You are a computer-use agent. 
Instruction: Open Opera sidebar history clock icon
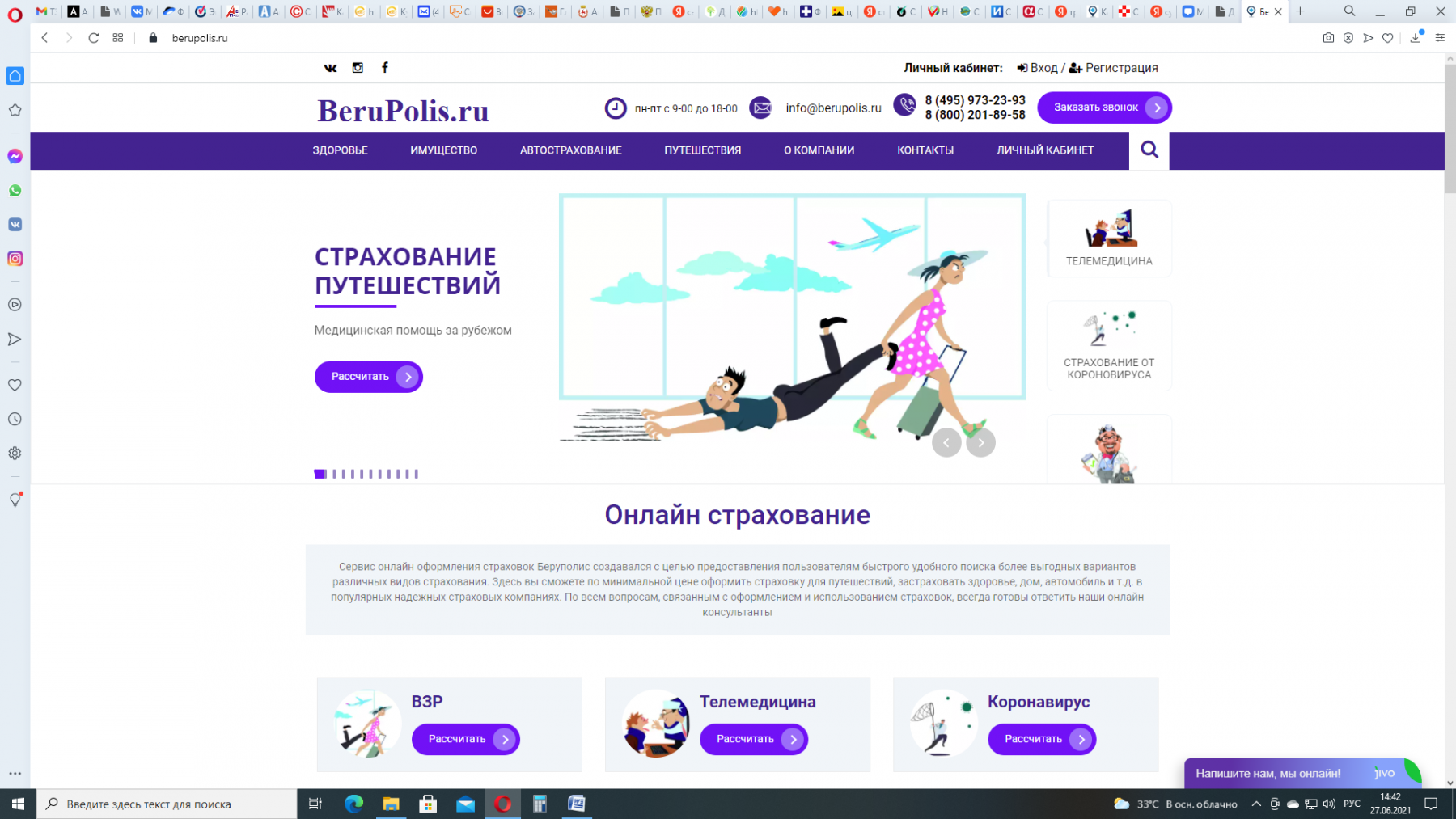point(15,419)
